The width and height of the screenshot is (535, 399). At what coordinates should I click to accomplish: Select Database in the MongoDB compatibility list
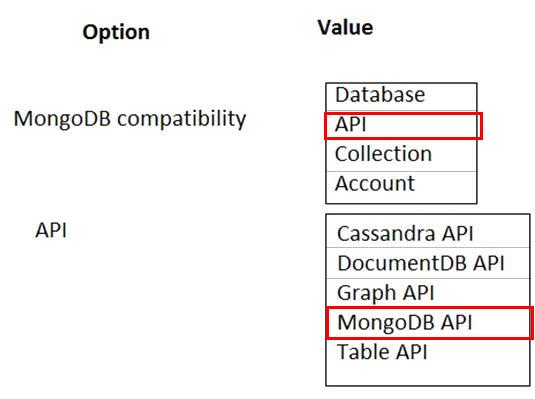(x=401, y=96)
